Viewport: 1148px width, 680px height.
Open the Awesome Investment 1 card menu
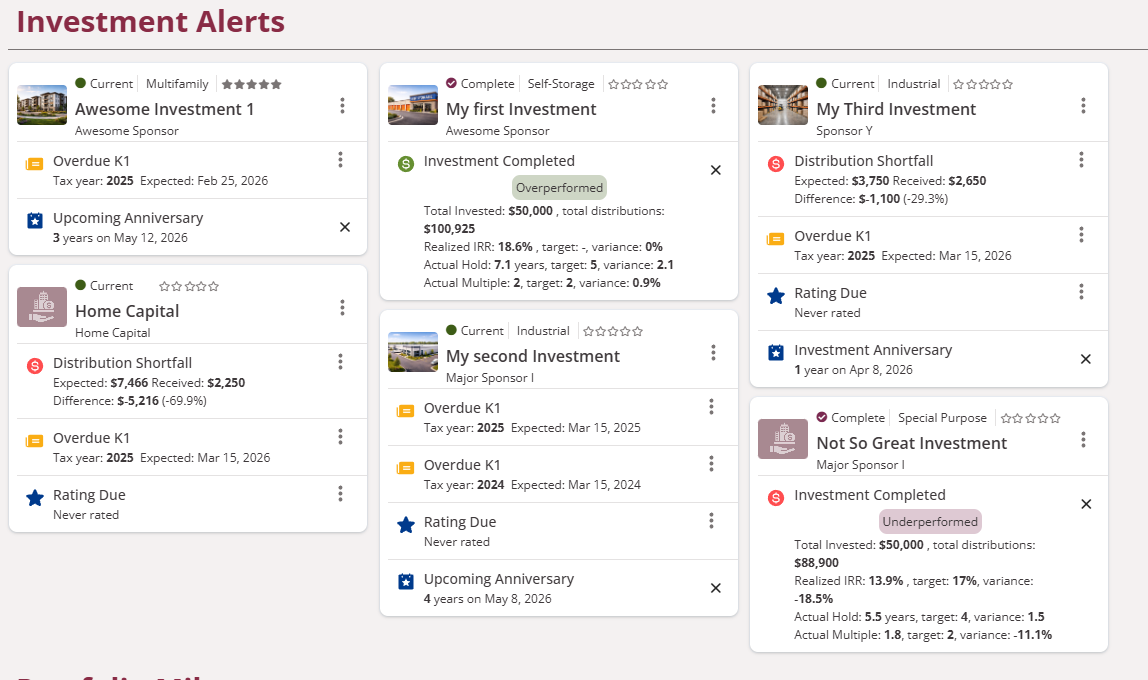pyautogui.click(x=342, y=106)
